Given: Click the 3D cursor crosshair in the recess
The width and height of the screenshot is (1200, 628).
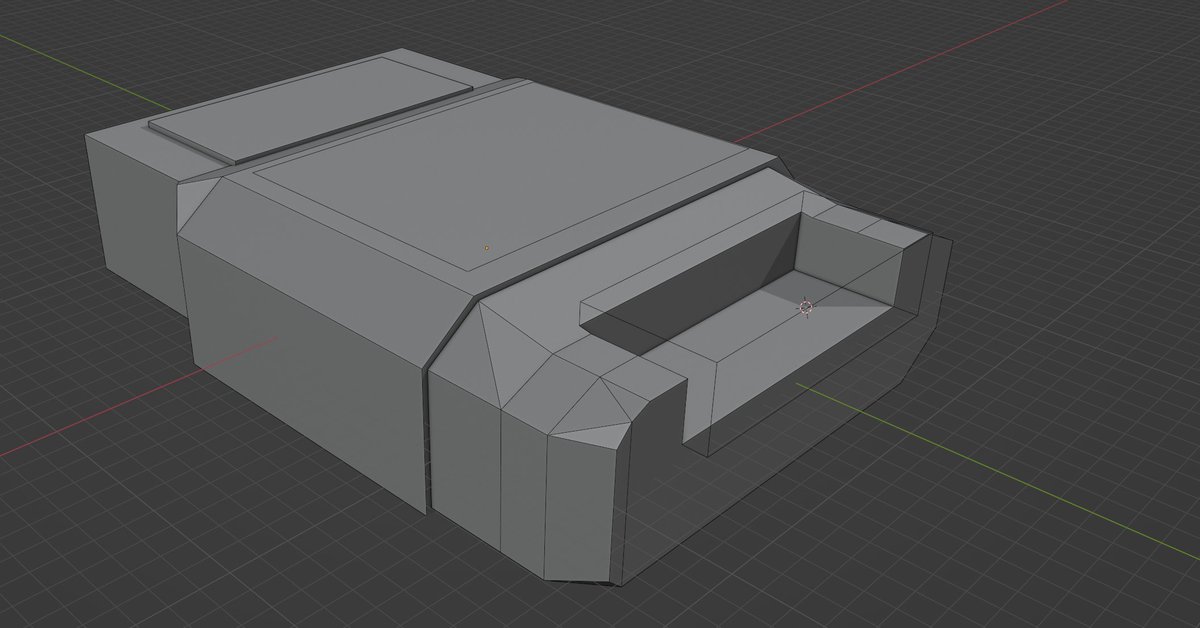Looking at the screenshot, I should [x=806, y=306].
